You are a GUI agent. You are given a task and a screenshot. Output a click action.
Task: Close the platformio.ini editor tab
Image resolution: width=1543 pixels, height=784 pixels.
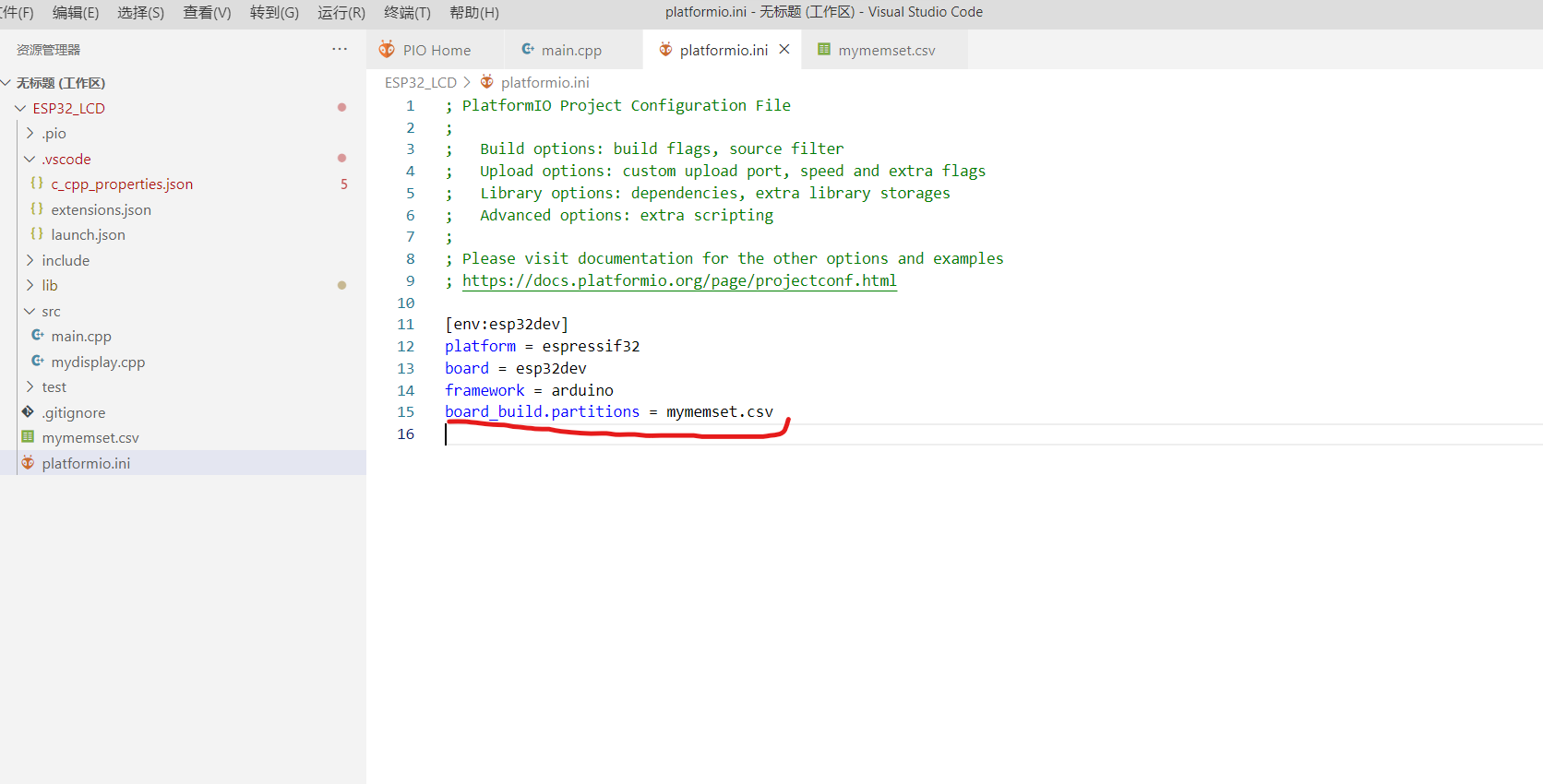coord(784,50)
